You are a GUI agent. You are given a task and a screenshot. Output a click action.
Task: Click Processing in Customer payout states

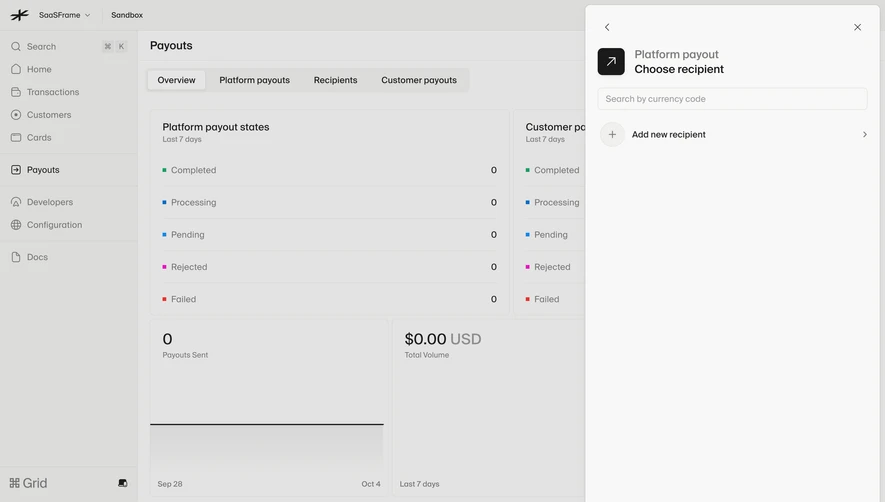click(x=557, y=202)
